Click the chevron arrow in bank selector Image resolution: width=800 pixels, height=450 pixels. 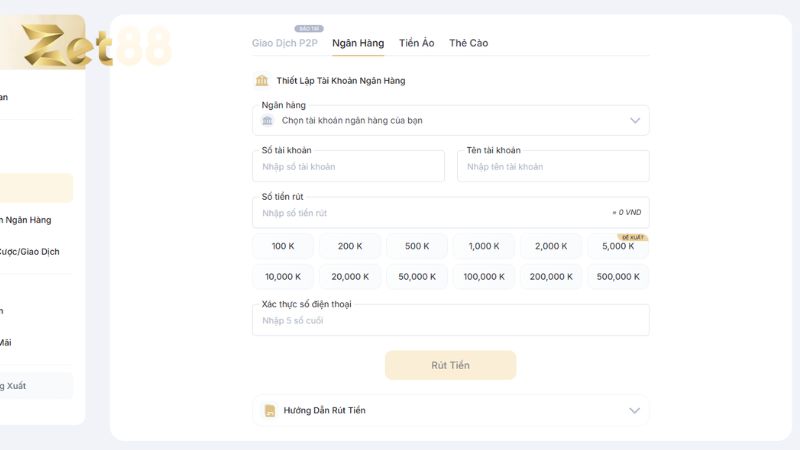[635, 120]
